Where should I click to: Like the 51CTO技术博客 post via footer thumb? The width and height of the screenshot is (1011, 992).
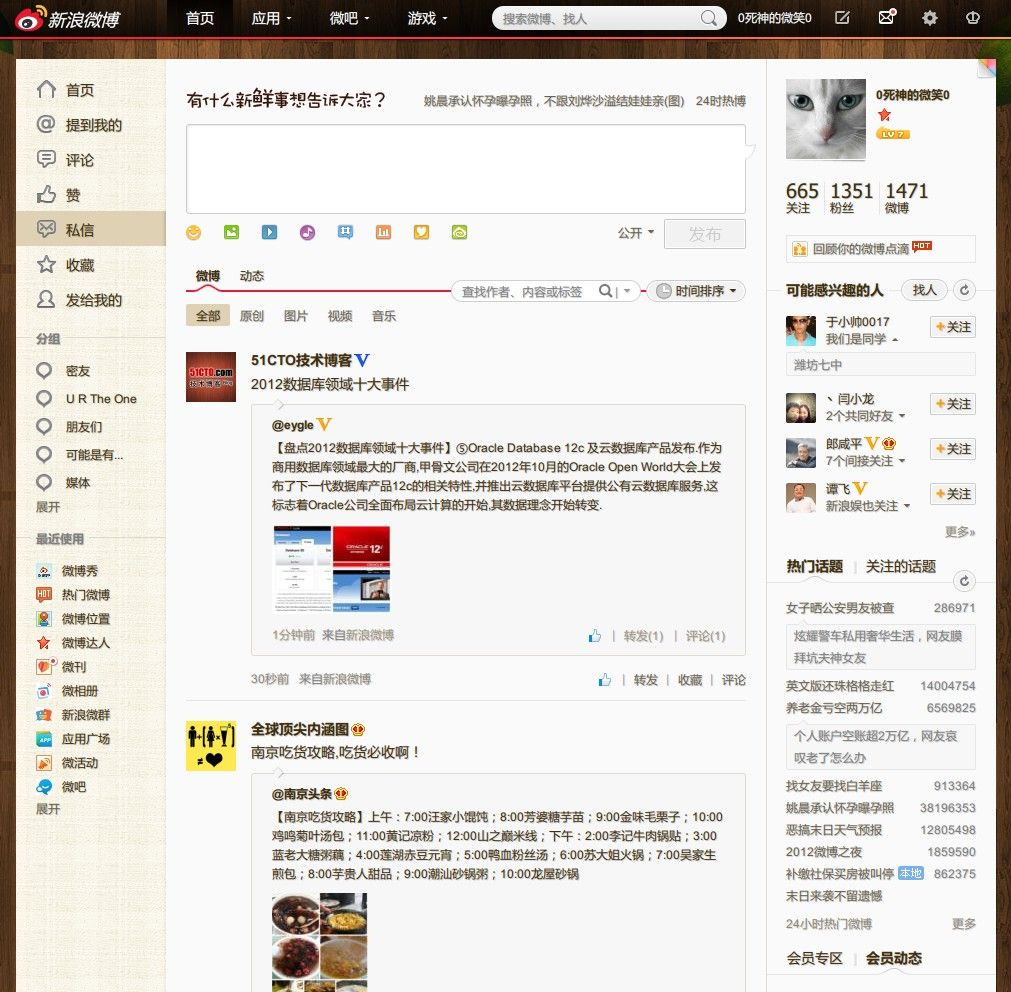pyautogui.click(x=605, y=680)
